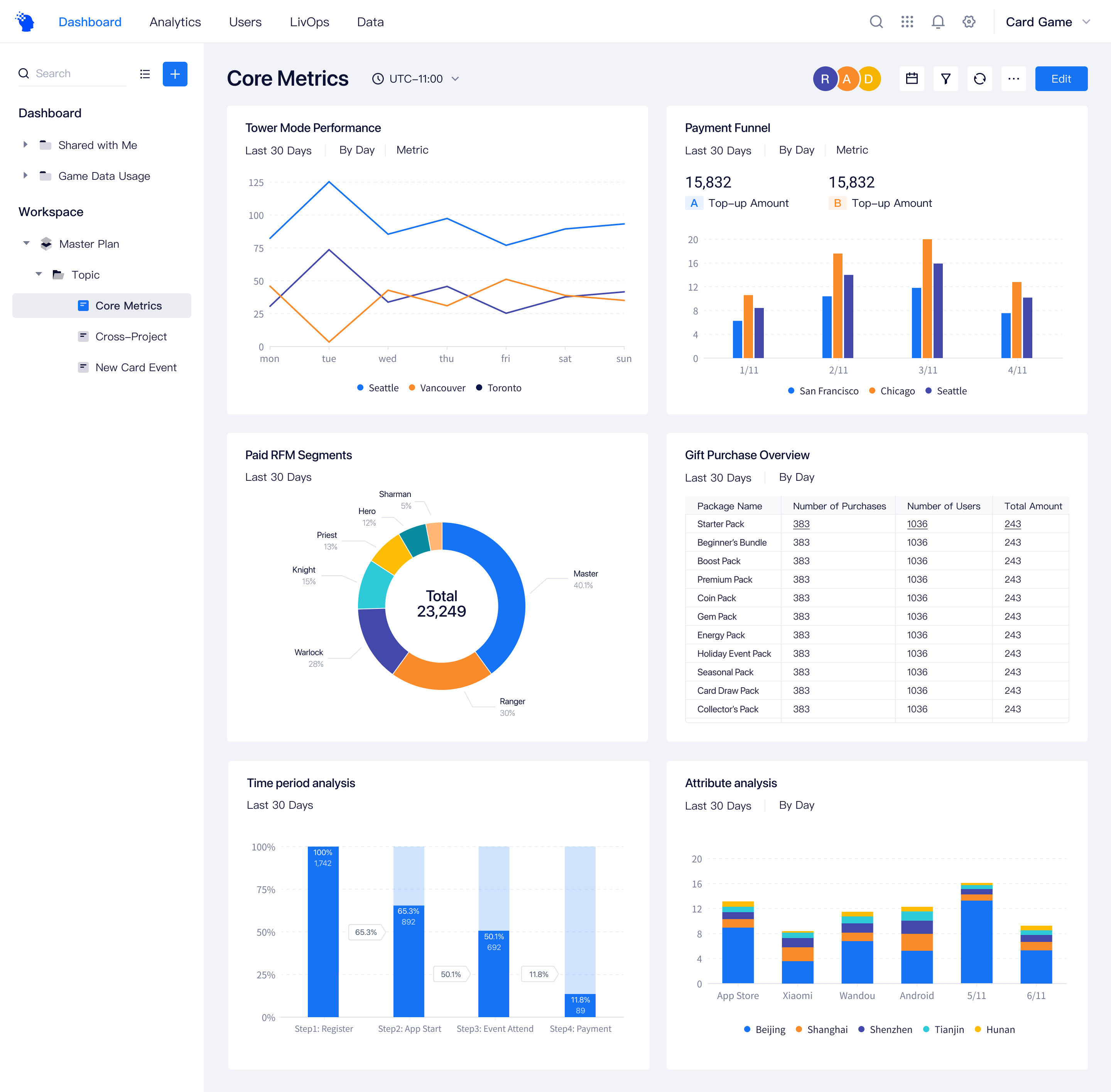The width and height of the screenshot is (1111, 1092).
Task: Open the 1036 users link for Starter Pack
Action: click(x=917, y=524)
